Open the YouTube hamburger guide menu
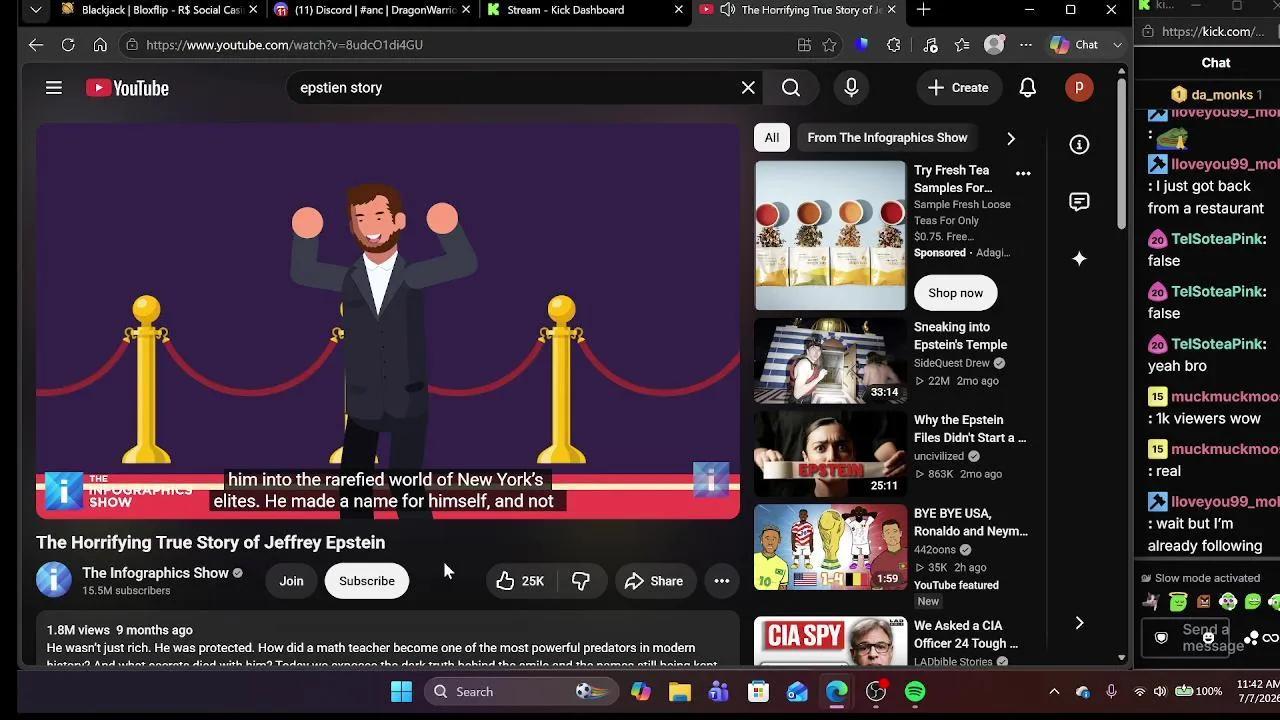The image size is (1280, 720). pyautogui.click(x=54, y=88)
